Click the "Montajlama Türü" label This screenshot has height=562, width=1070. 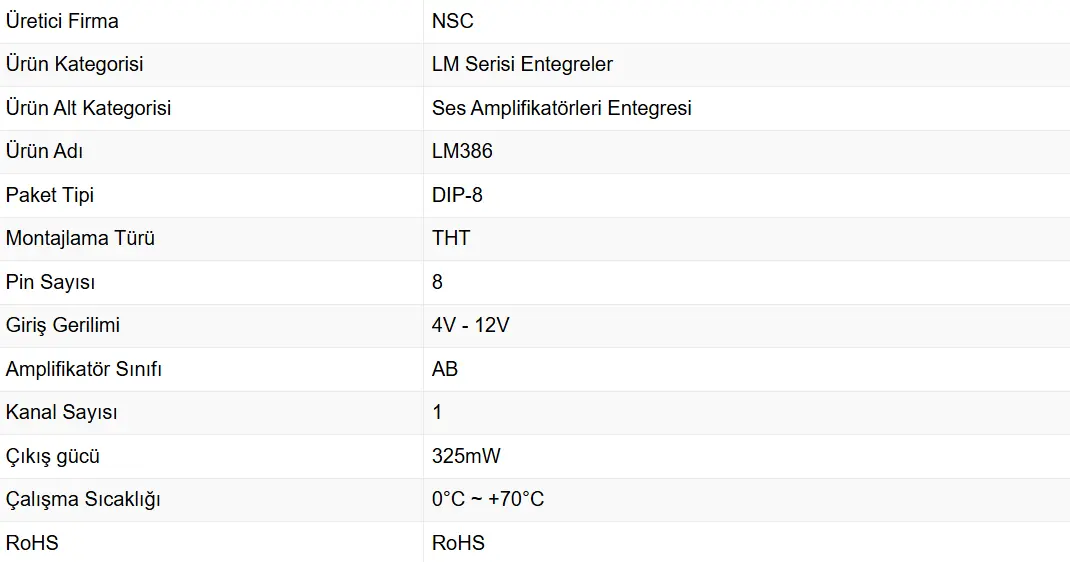[80, 238]
